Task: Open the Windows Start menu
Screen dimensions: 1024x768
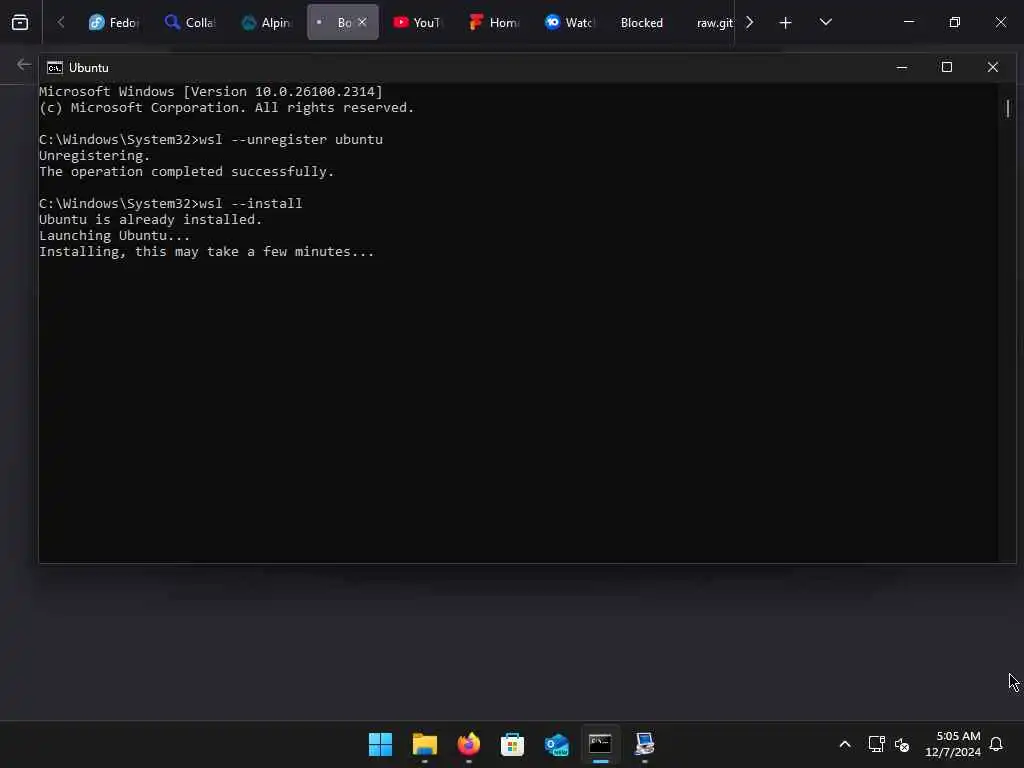Action: (x=380, y=744)
